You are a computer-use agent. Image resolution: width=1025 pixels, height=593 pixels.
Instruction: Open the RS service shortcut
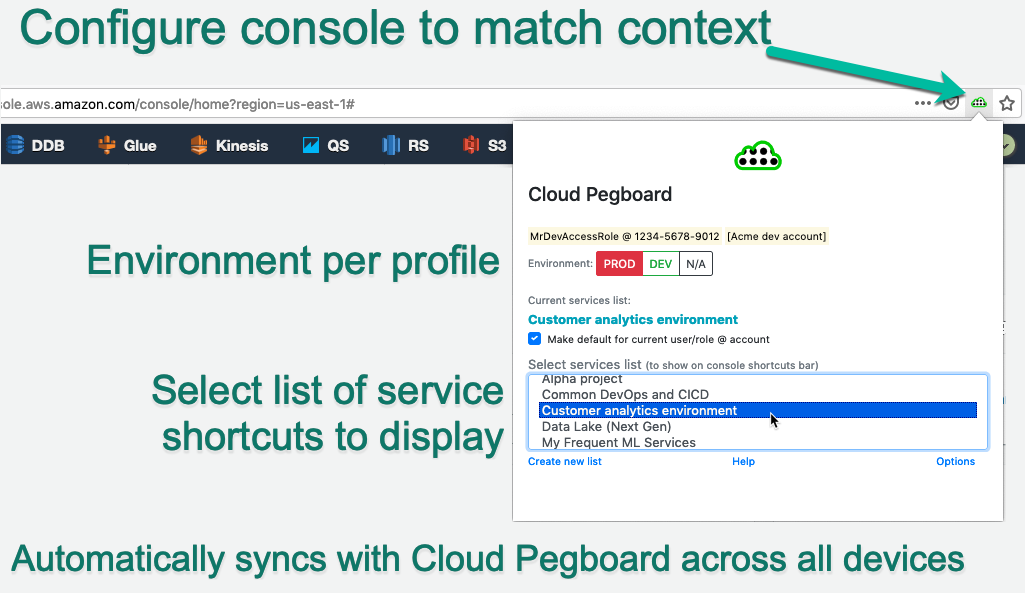click(x=405, y=145)
